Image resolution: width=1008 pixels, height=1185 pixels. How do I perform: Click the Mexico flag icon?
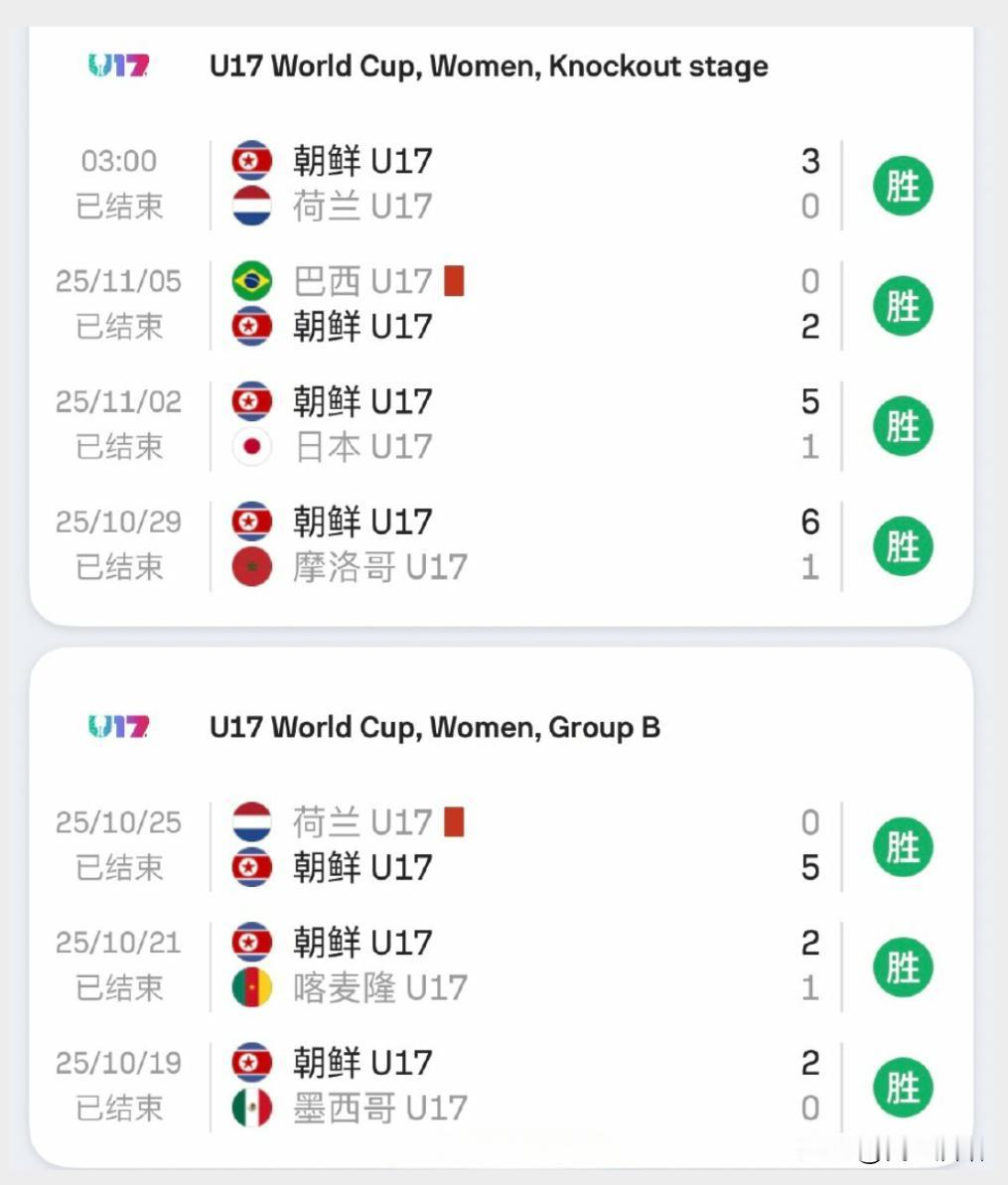[x=251, y=1109]
